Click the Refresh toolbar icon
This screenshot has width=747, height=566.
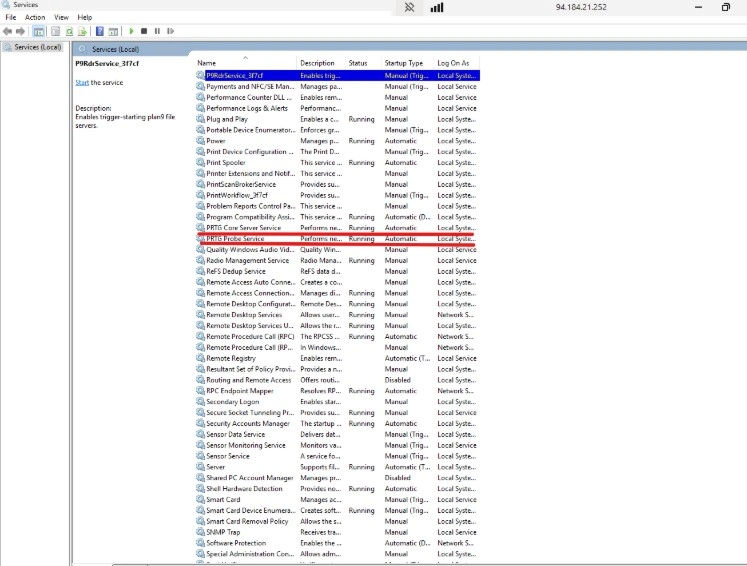70,31
